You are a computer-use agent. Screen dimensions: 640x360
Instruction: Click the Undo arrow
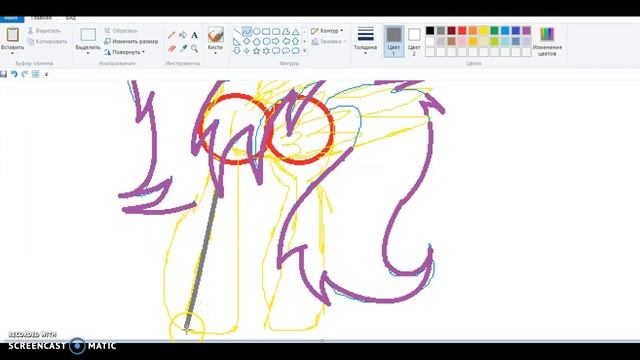(14, 74)
